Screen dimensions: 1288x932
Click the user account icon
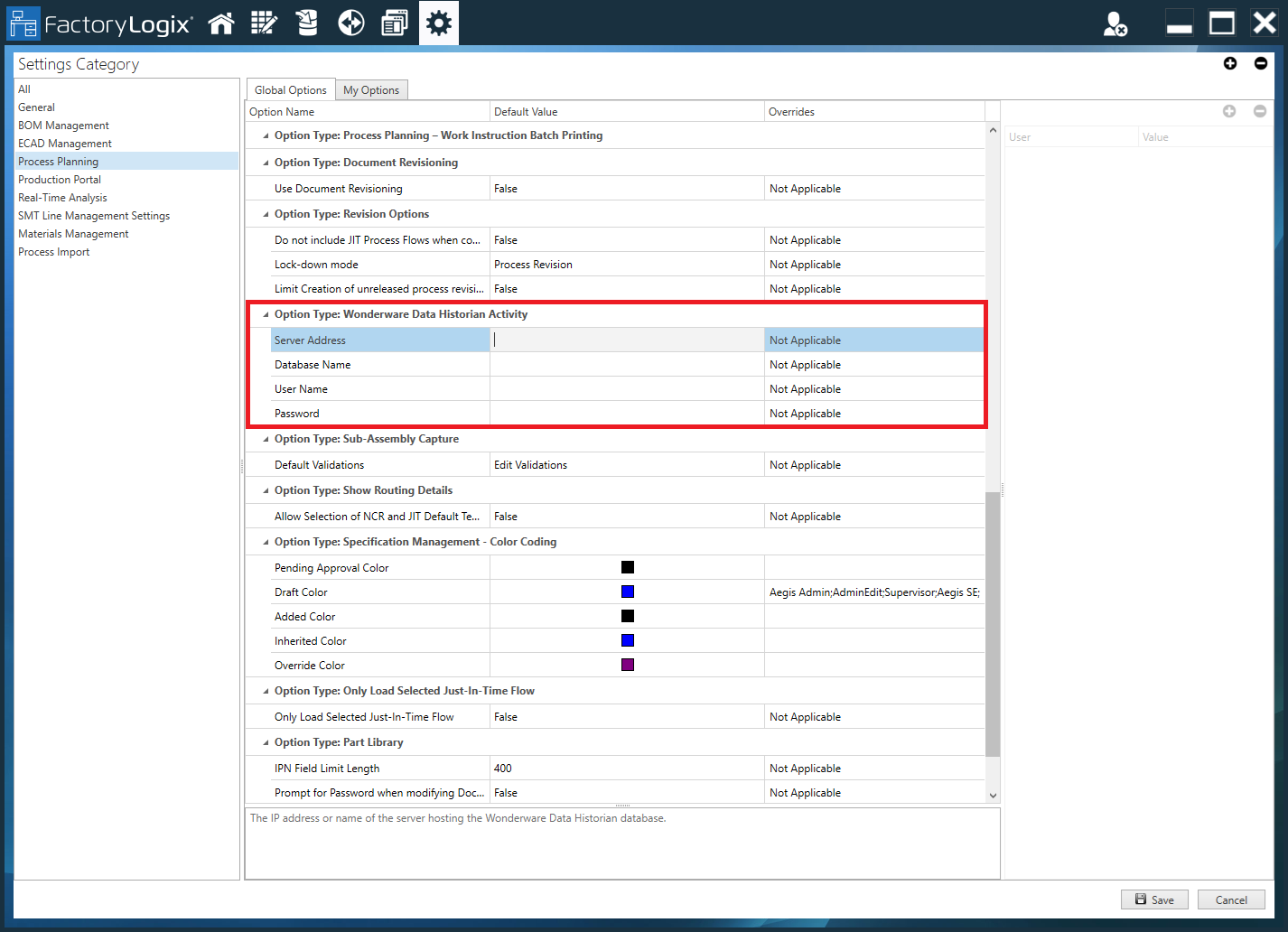tap(1115, 23)
